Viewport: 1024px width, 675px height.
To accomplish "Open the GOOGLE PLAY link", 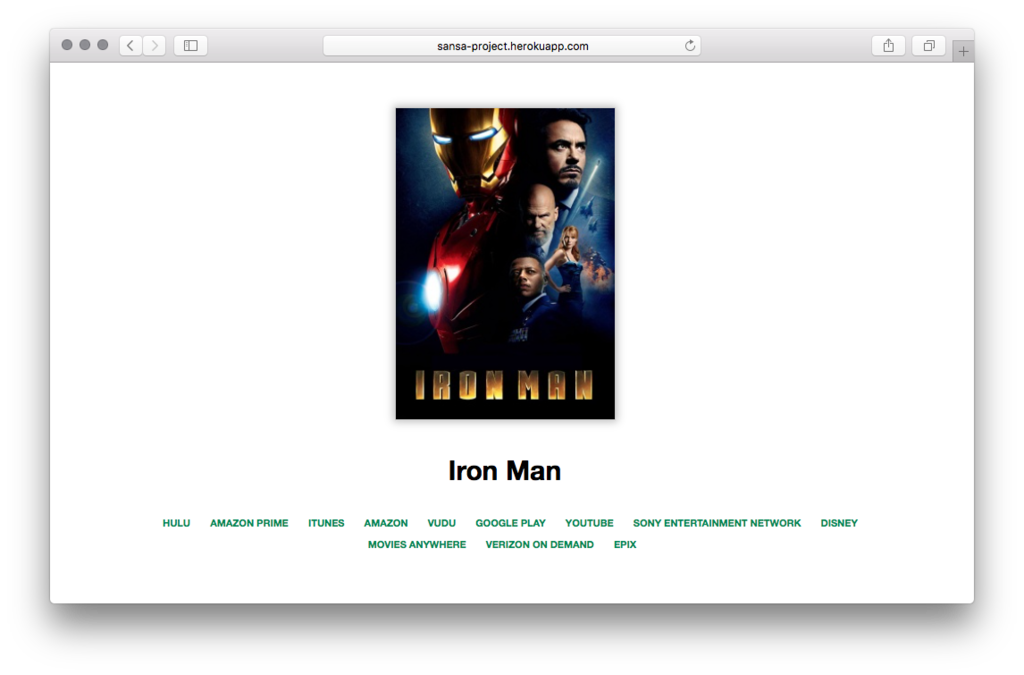I will 510,523.
